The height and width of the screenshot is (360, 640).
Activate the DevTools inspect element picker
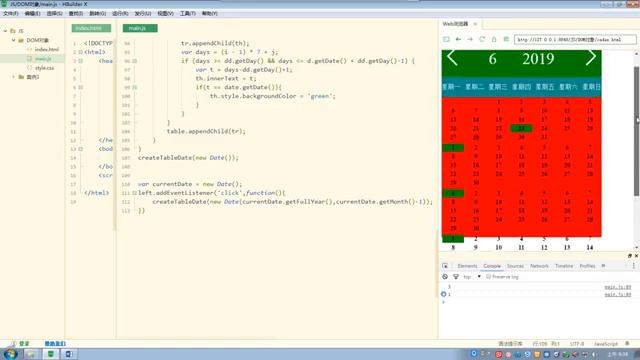[445, 266]
